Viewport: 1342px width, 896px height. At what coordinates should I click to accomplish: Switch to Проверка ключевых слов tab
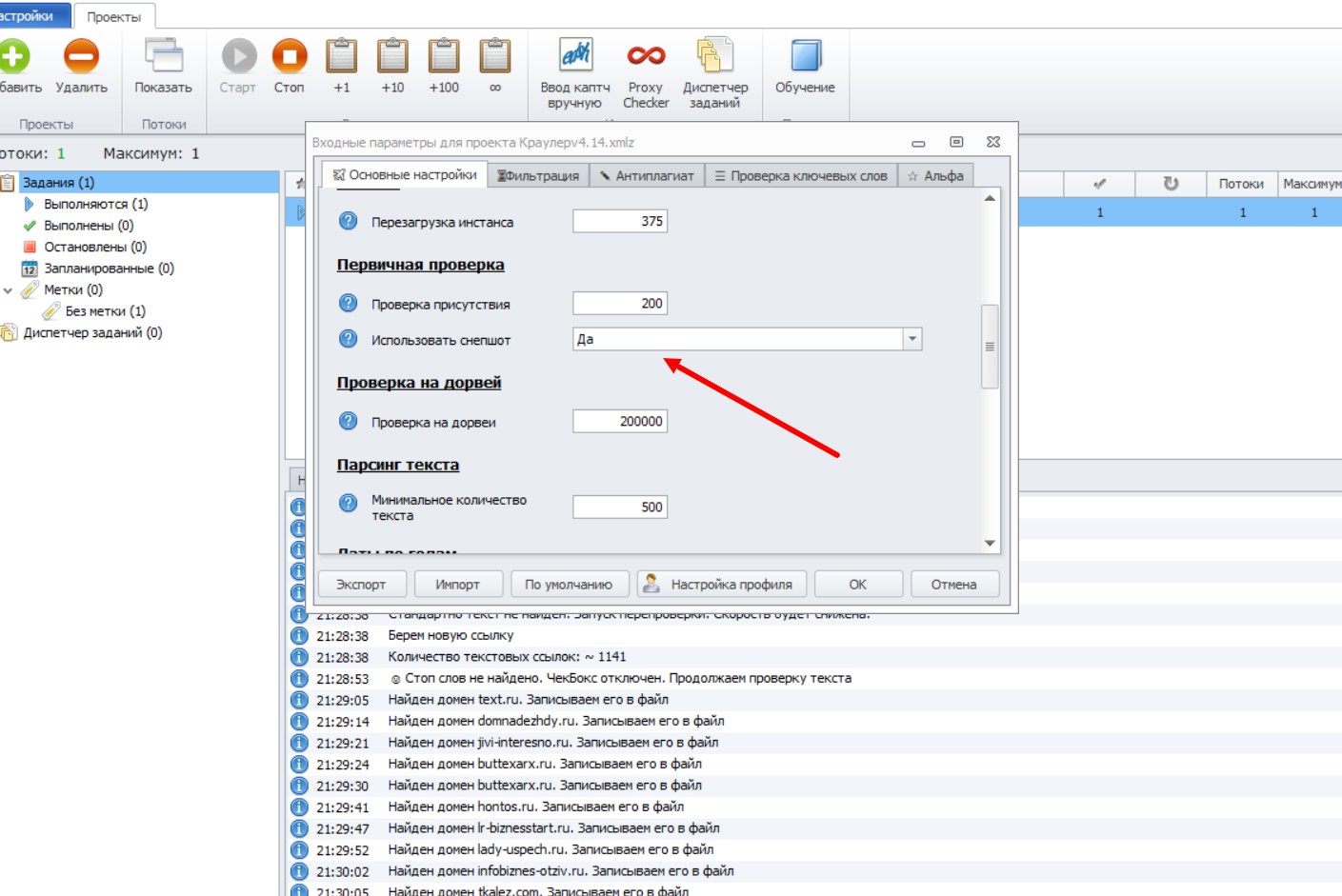pyautogui.click(x=801, y=176)
